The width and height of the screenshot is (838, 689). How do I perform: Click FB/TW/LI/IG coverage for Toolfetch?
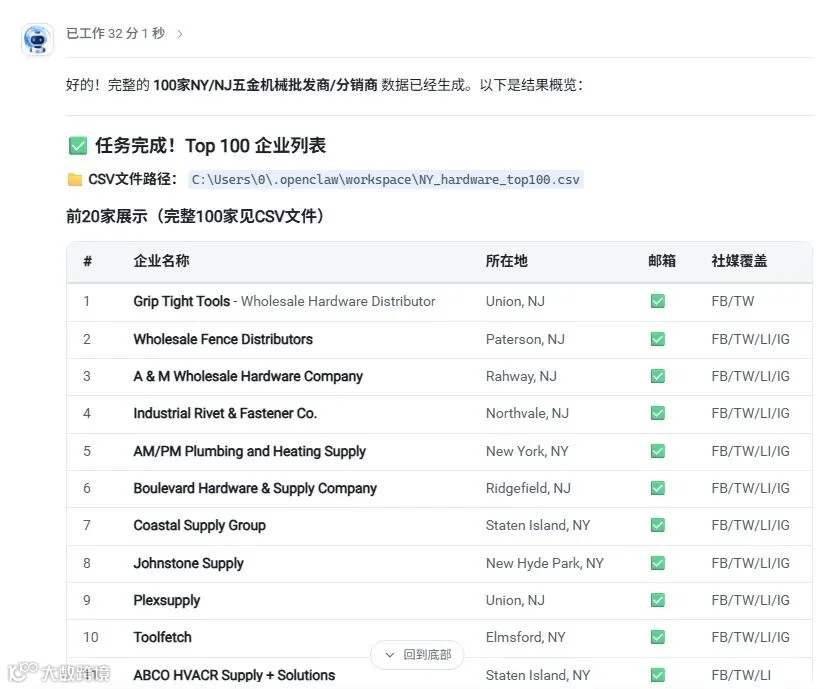pyautogui.click(x=750, y=637)
